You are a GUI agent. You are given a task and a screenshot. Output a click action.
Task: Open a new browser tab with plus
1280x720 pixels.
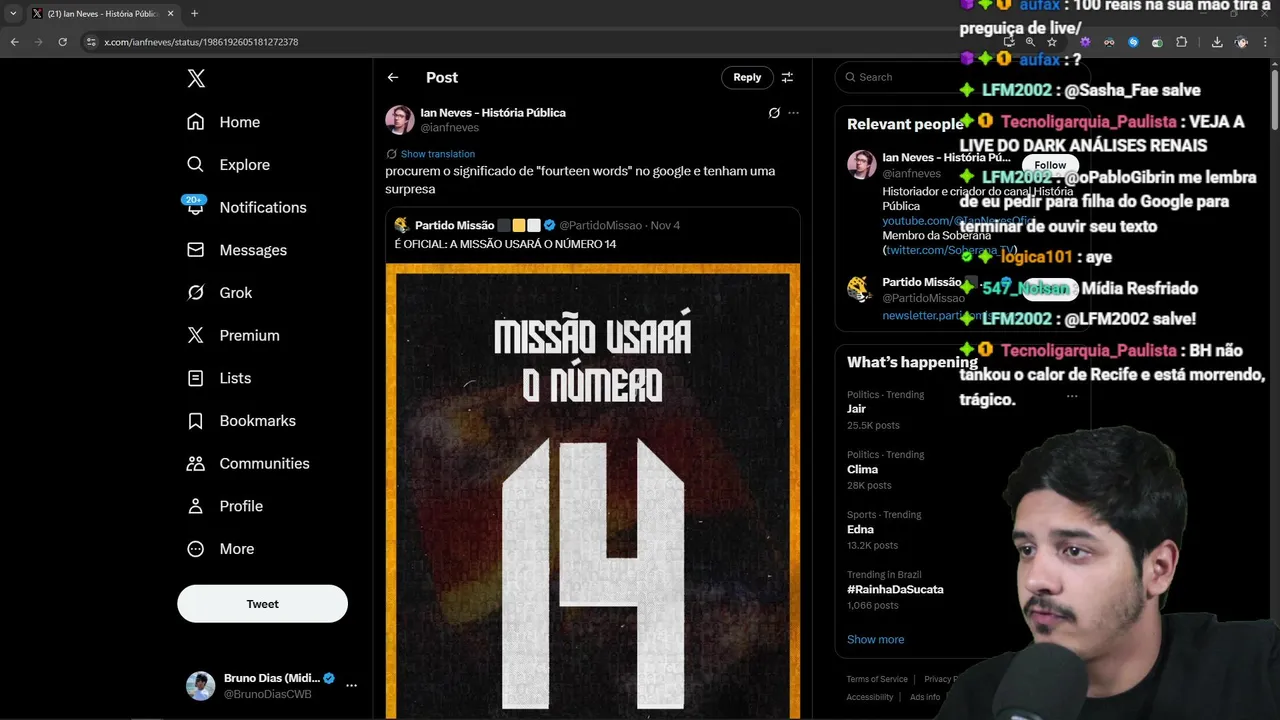pos(194,13)
